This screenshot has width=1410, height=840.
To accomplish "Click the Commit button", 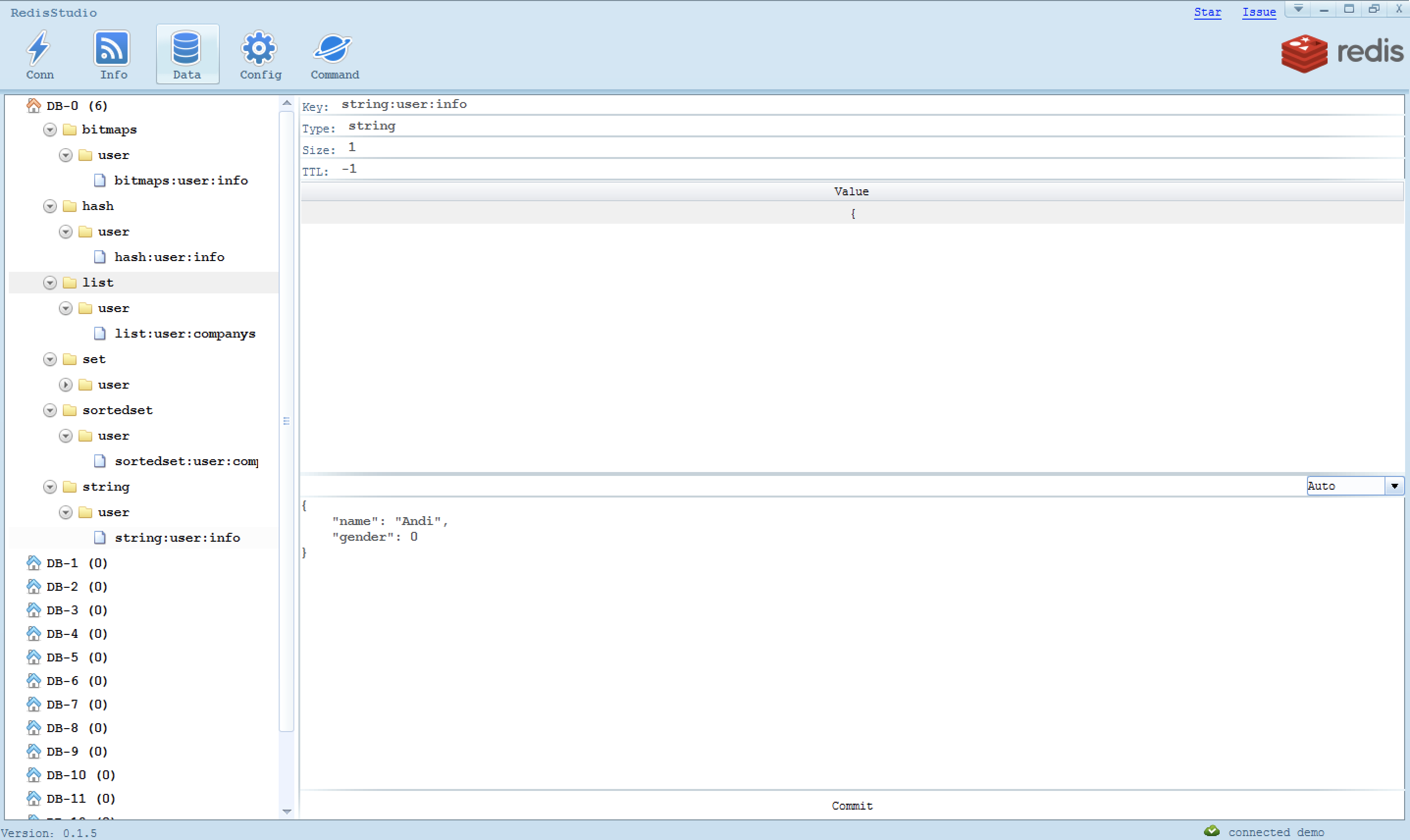I will 852,806.
